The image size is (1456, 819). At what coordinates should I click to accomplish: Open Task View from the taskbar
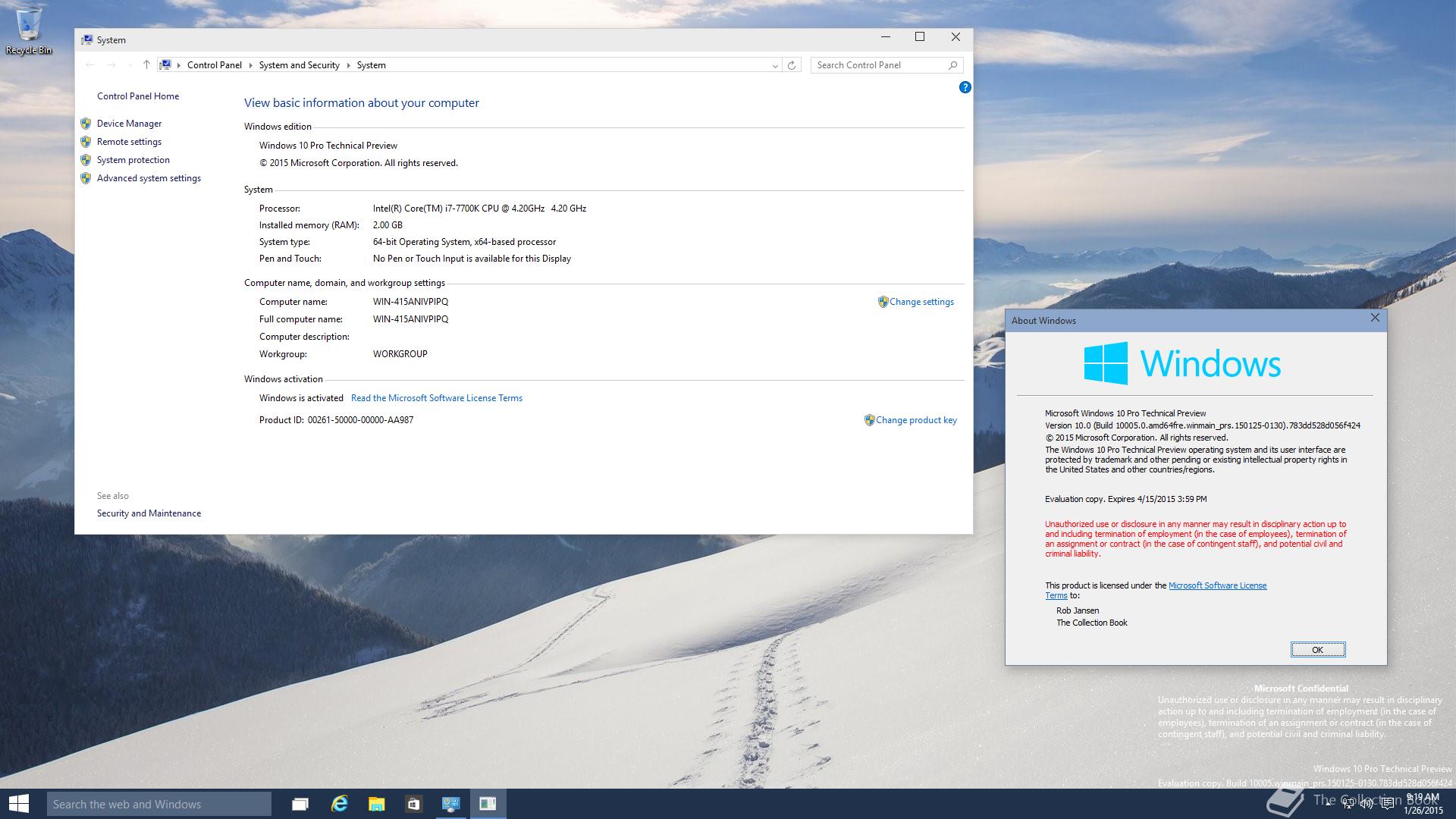click(x=300, y=804)
